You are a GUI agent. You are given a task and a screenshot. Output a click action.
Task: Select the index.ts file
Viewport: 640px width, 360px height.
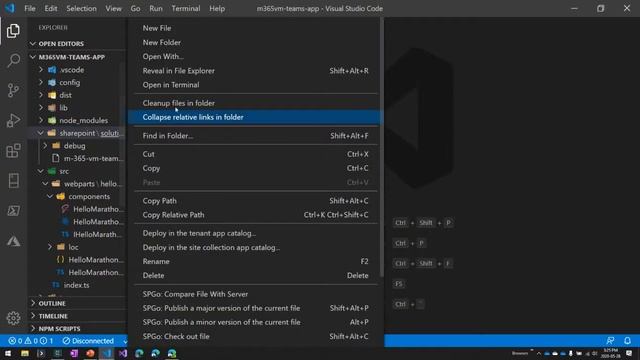pos(77,285)
